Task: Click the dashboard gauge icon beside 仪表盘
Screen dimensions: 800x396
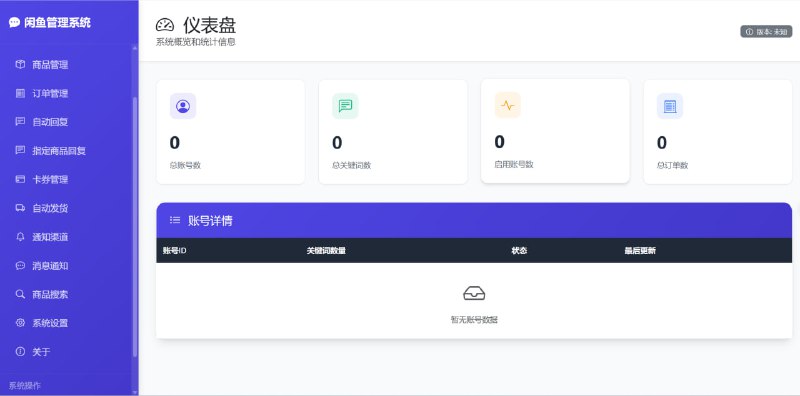Action: [x=165, y=25]
